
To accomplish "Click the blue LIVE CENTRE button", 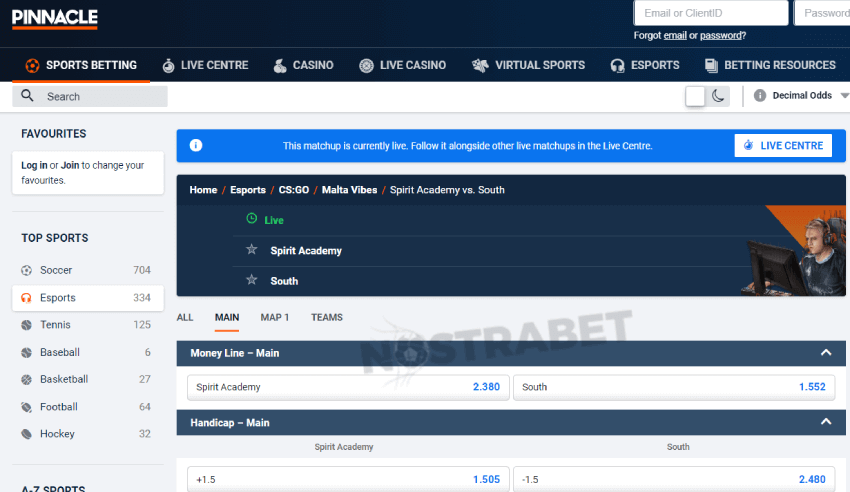I will [x=783, y=145].
